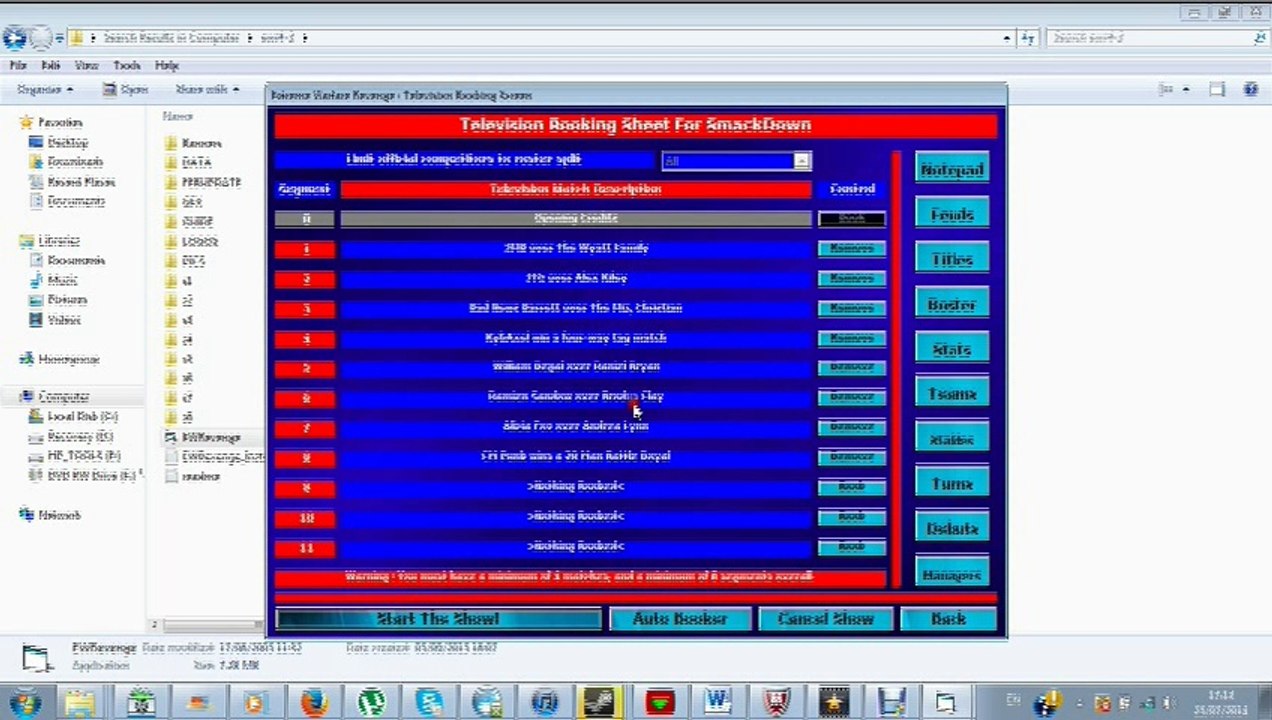The image size is (1272, 720).
Task: Select the DATA folder in file list
Action: tap(188, 162)
